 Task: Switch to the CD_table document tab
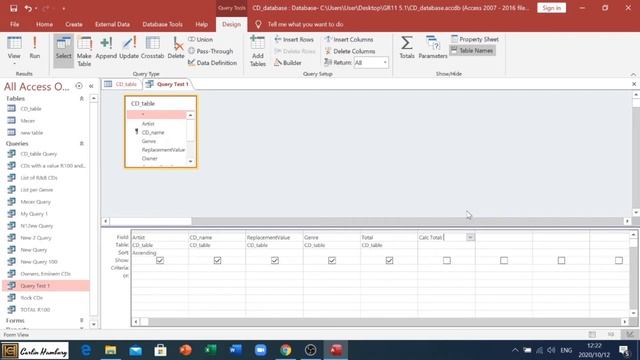[x=121, y=84]
